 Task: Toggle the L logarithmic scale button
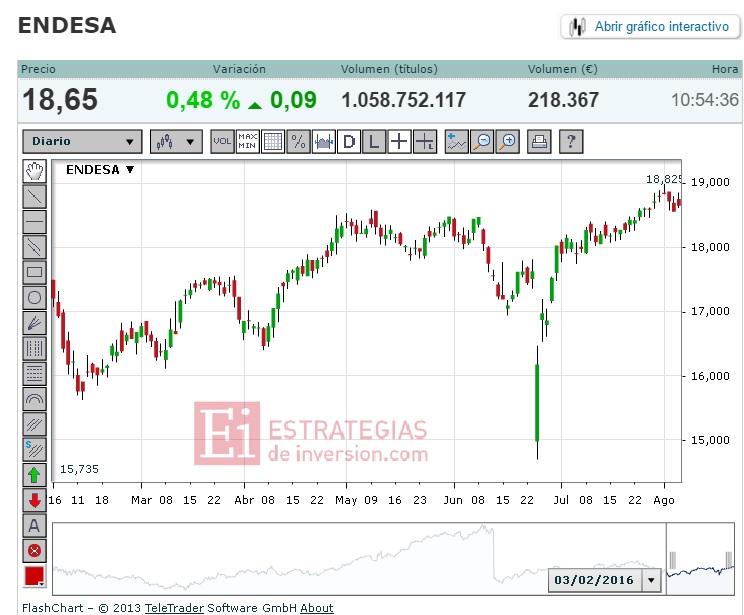pyautogui.click(x=374, y=141)
